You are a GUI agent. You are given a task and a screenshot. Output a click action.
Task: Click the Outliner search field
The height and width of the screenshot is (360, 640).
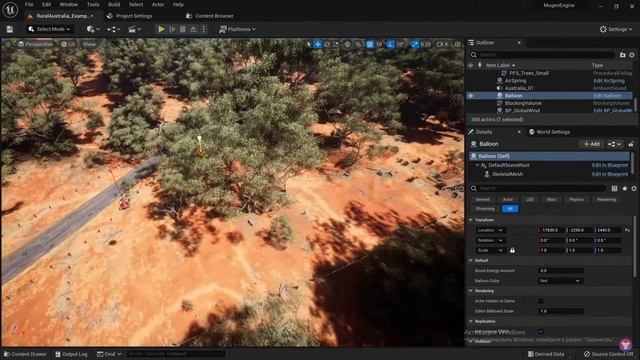point(543,55)
